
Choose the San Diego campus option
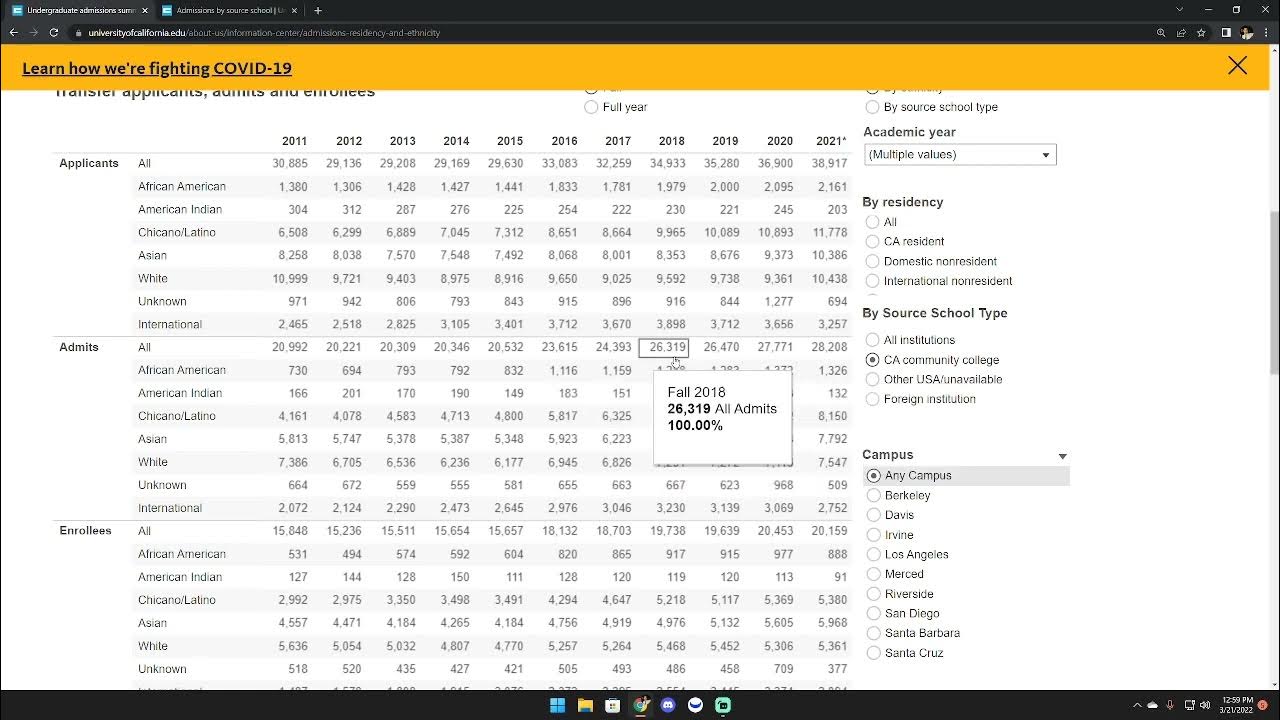tap(874, 613)
